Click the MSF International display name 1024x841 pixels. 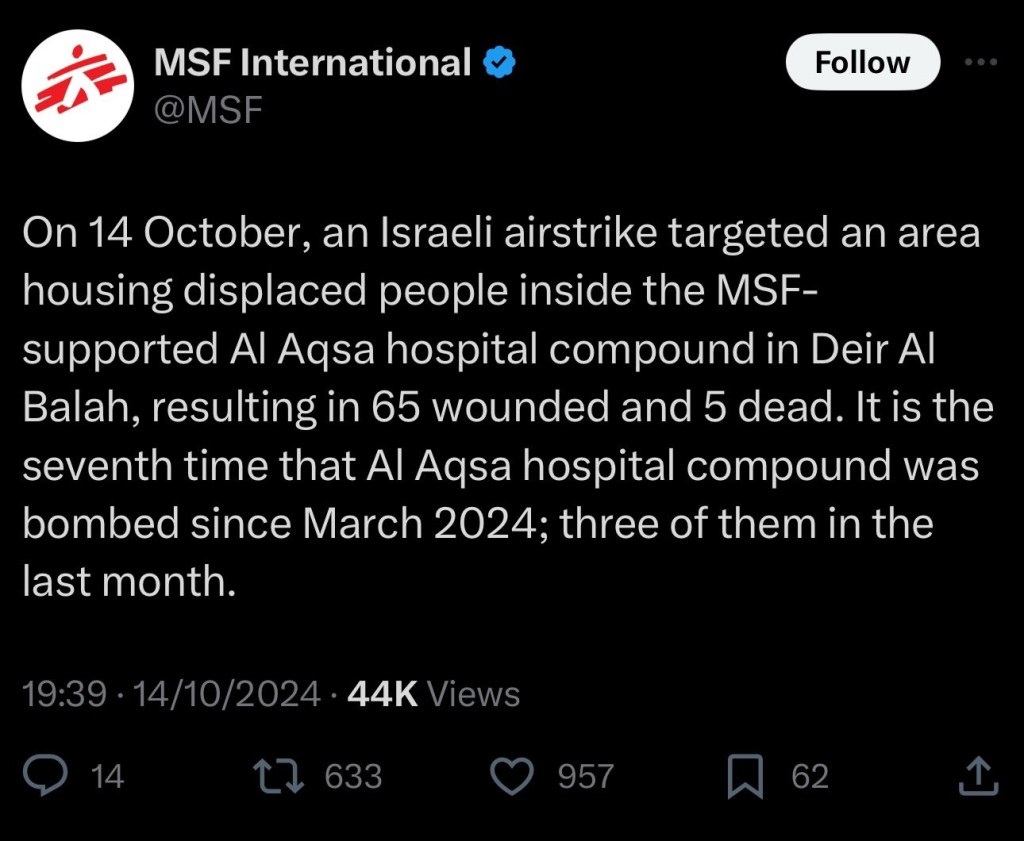tap(312, 63)
